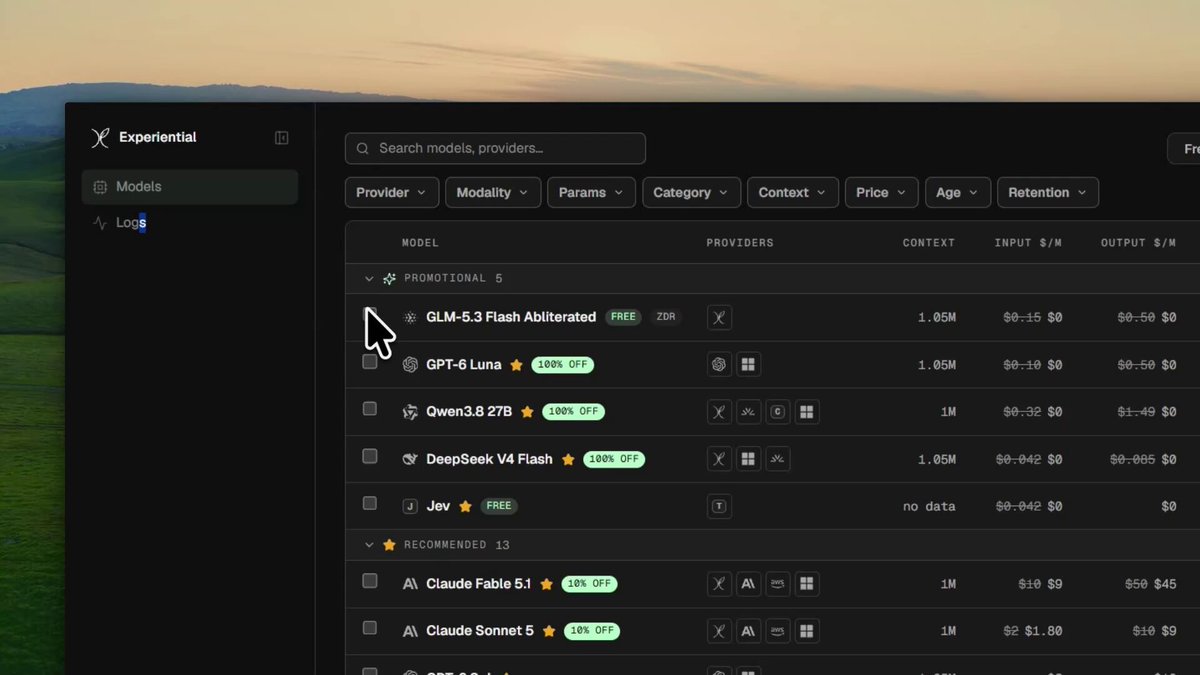Viewport: 1200px width, 675px height.
Task: Click the Microsoft provider icon in DeepSeek V4 Flash row
Action: (748, 459)
